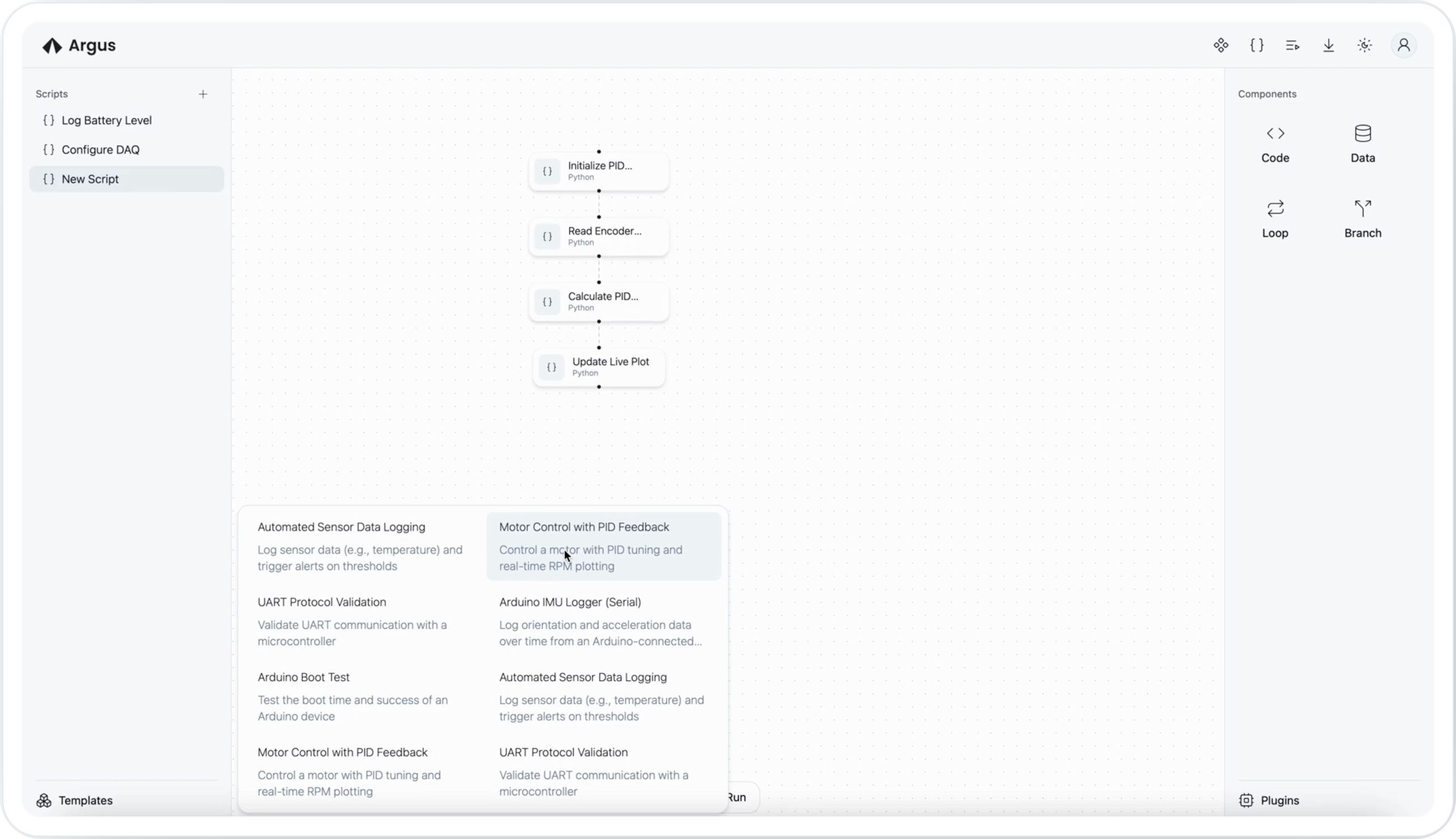Click the Update Live Plot node
This screenshot has width=1456, height=839.
599,367
